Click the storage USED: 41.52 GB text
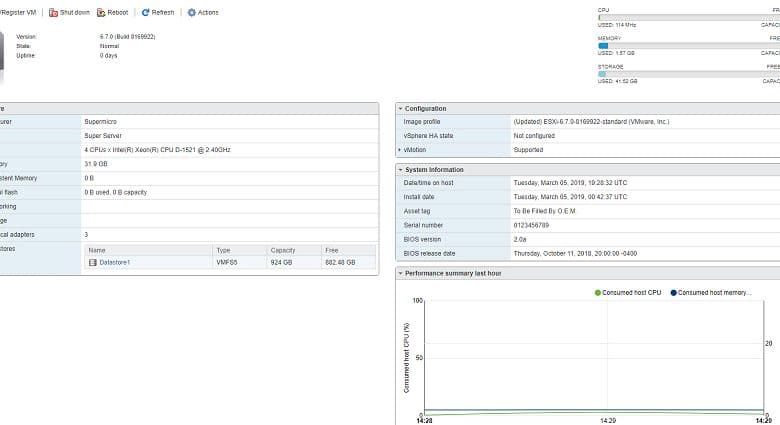780x425 pixels. [x=617, y=81]
